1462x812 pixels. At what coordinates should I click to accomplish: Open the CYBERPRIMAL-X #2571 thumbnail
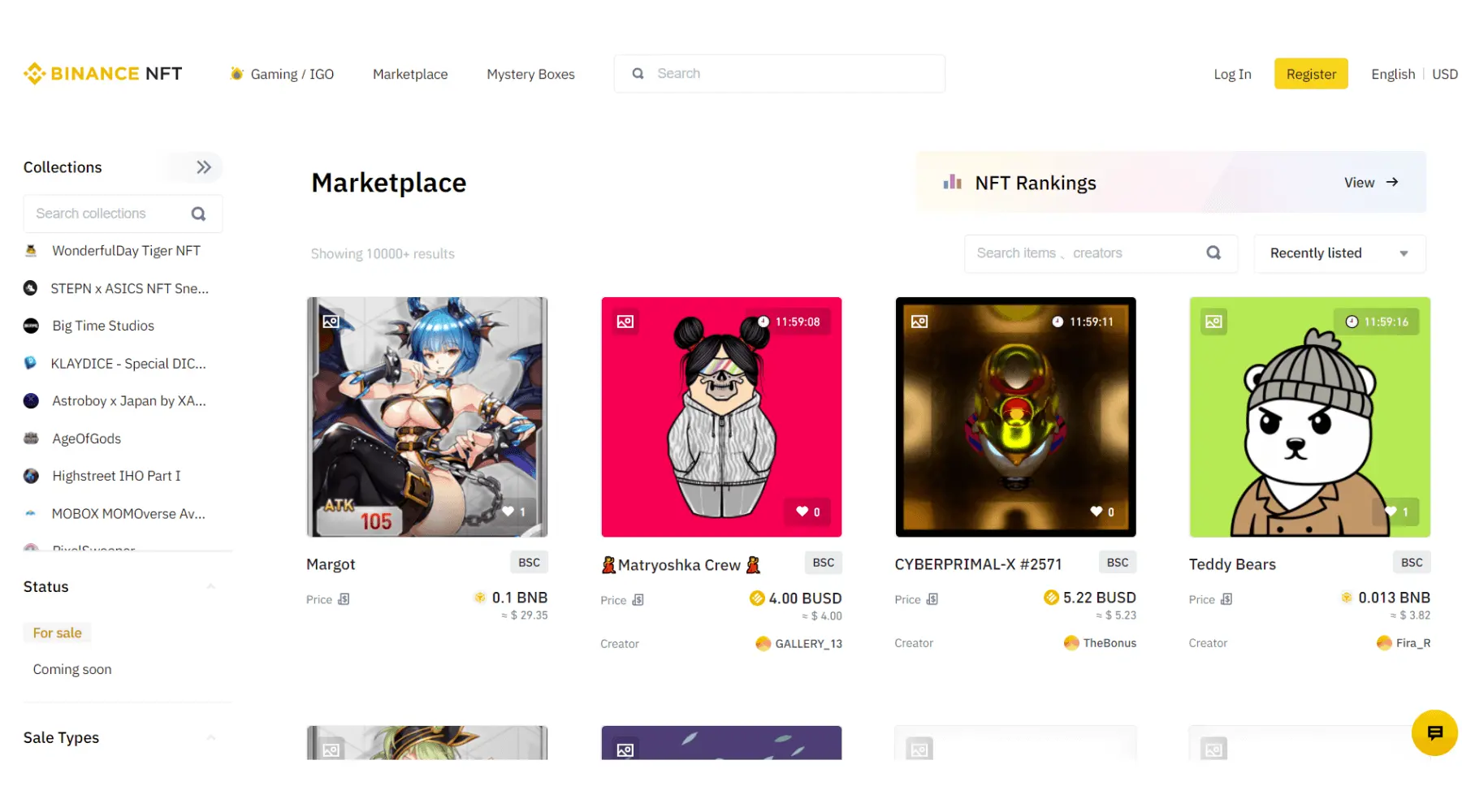1015,417
